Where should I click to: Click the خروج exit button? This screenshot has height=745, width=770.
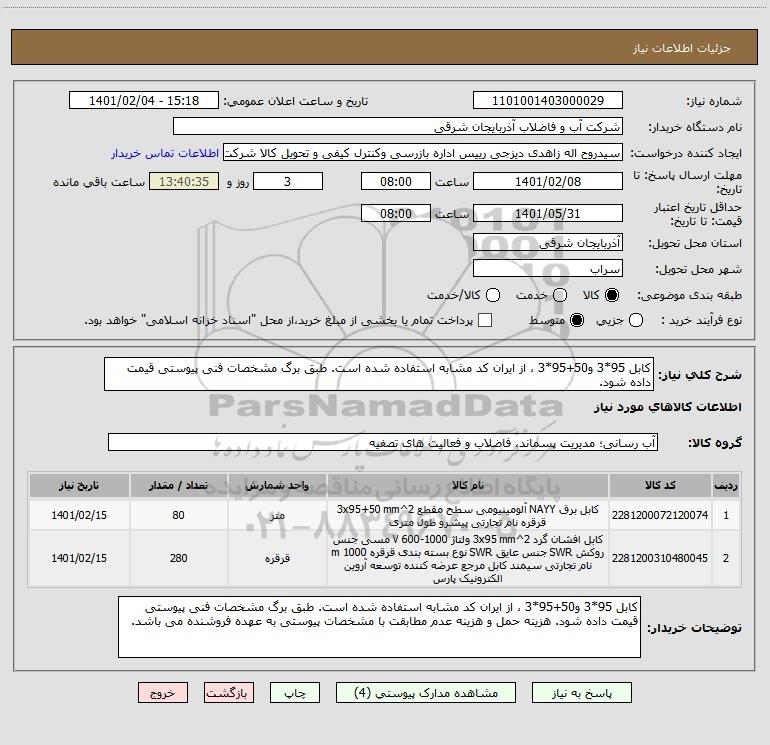point(163,693)
